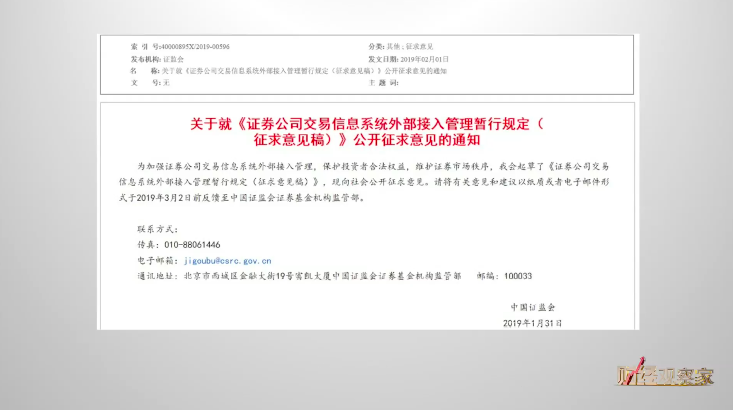The width and height of the screenshot is (733, 410).
Task: Select the 文号 value 无
Action: coord(166,83)
